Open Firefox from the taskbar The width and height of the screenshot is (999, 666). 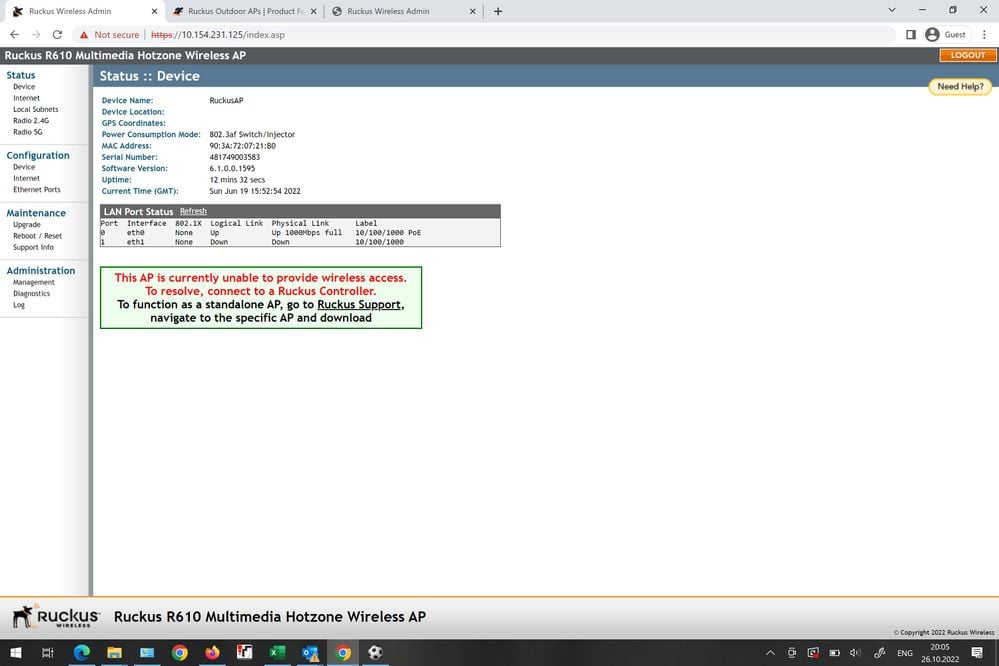coord(212,653)
